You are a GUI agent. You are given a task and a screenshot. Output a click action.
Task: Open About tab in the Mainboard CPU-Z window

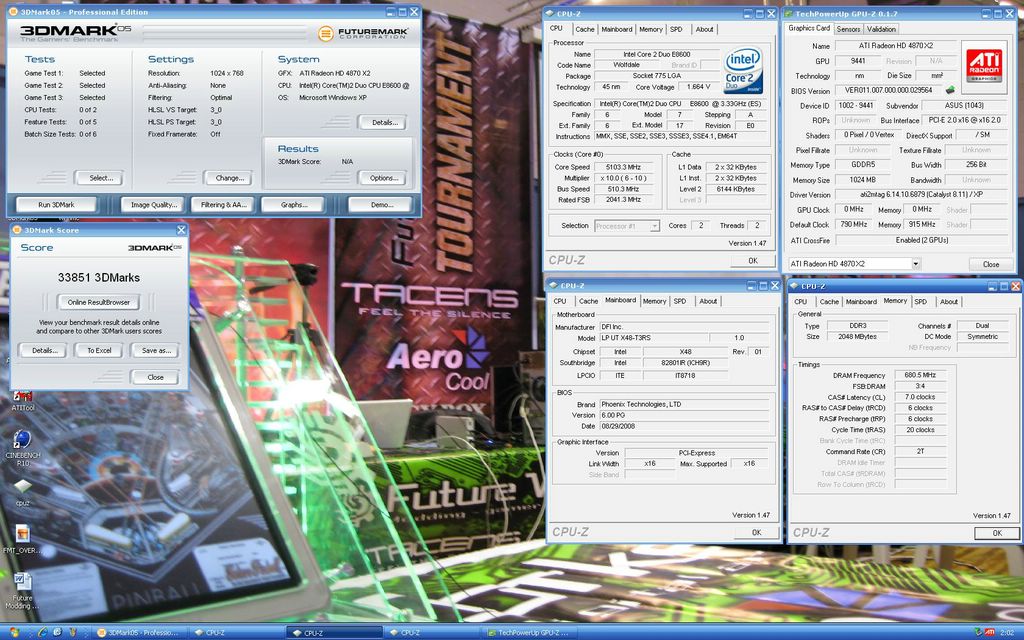(x=708, y=302)
